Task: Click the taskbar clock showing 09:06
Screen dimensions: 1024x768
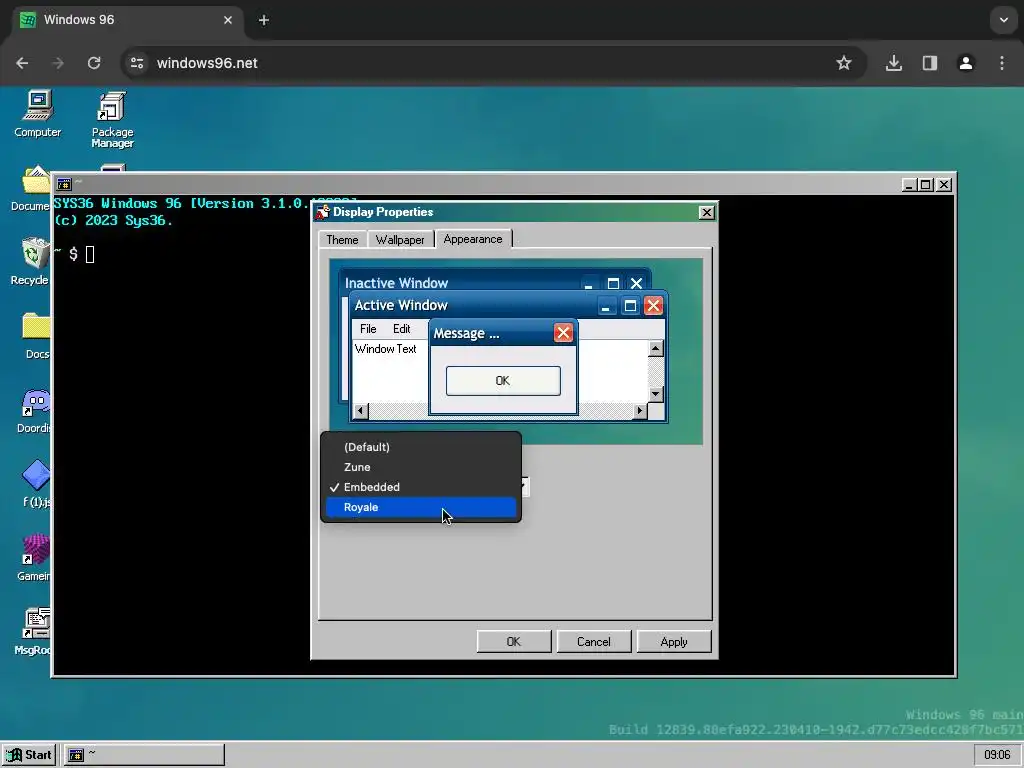Action: pyautogui.click(x=997, y=755)
